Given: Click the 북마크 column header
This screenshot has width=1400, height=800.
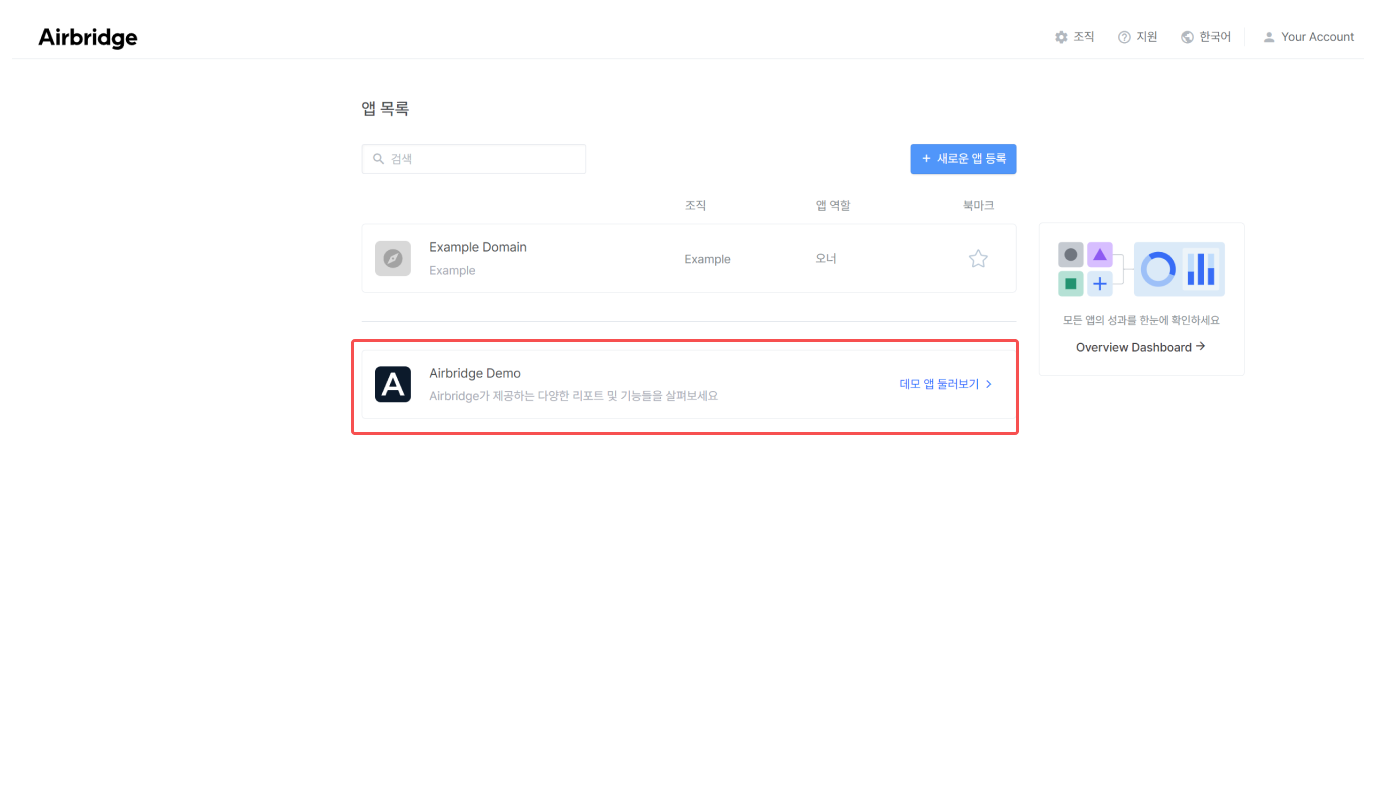Looking at the screenshot, I should pyautogui.click(x=978, y=205).
